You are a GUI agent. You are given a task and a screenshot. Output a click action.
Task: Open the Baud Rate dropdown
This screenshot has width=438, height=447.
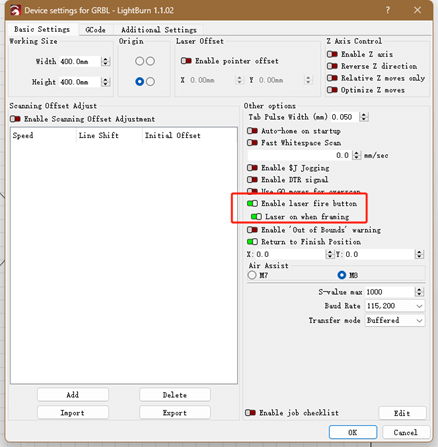tap(395, 306)
